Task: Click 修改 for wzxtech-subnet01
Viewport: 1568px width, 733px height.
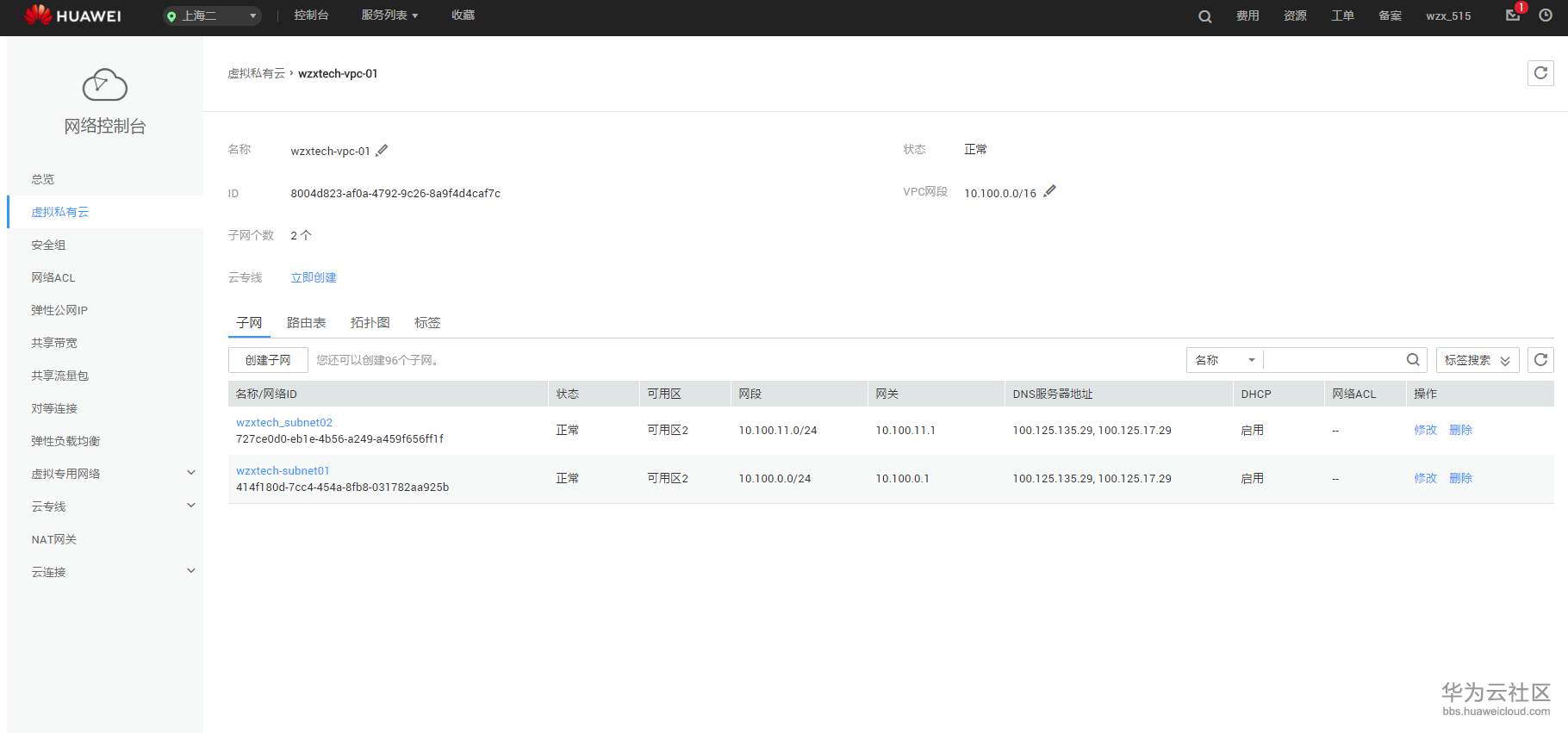Action: click(x=1425, y=478)
